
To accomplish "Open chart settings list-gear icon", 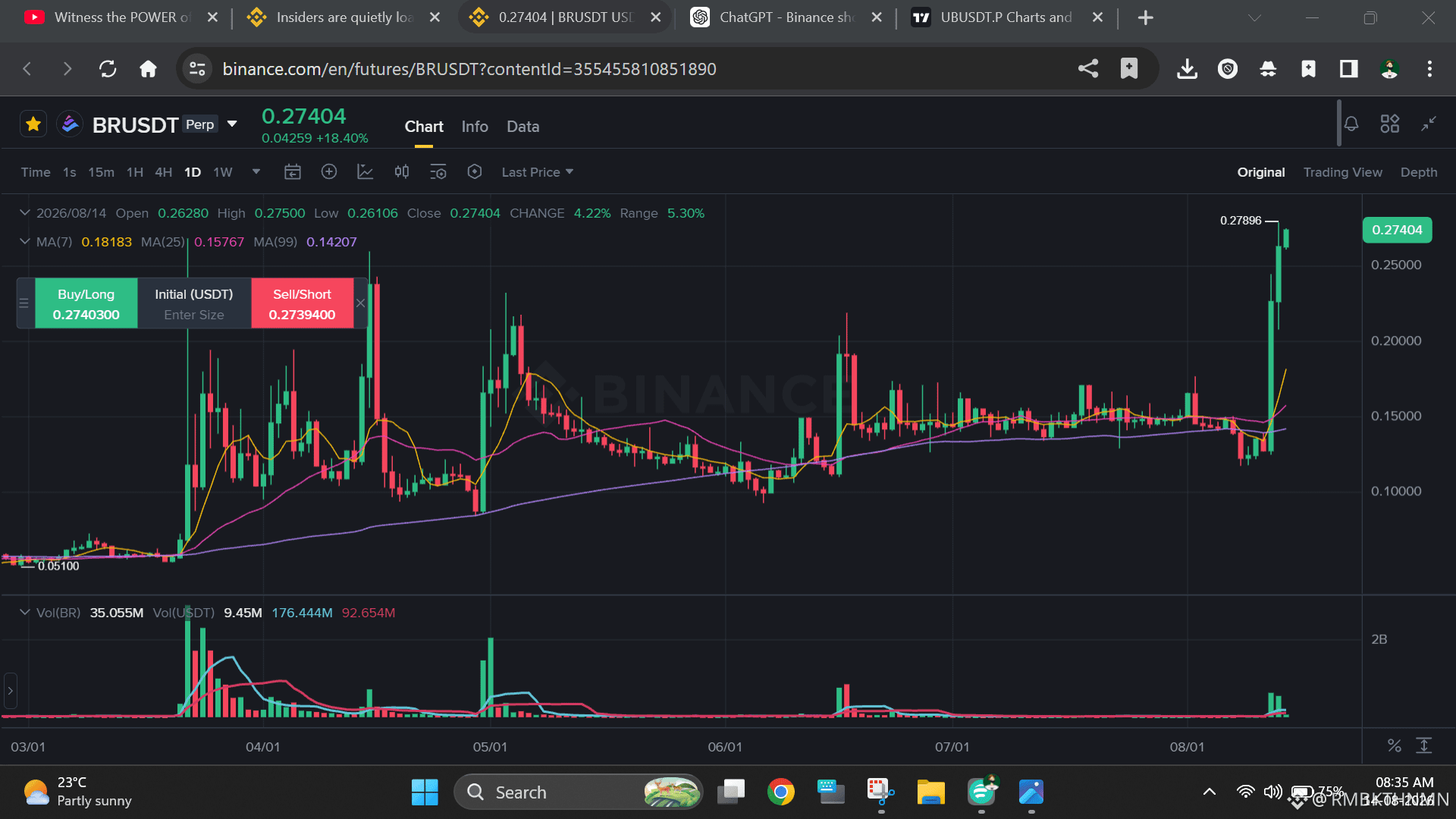I will (x=438, y=172).
